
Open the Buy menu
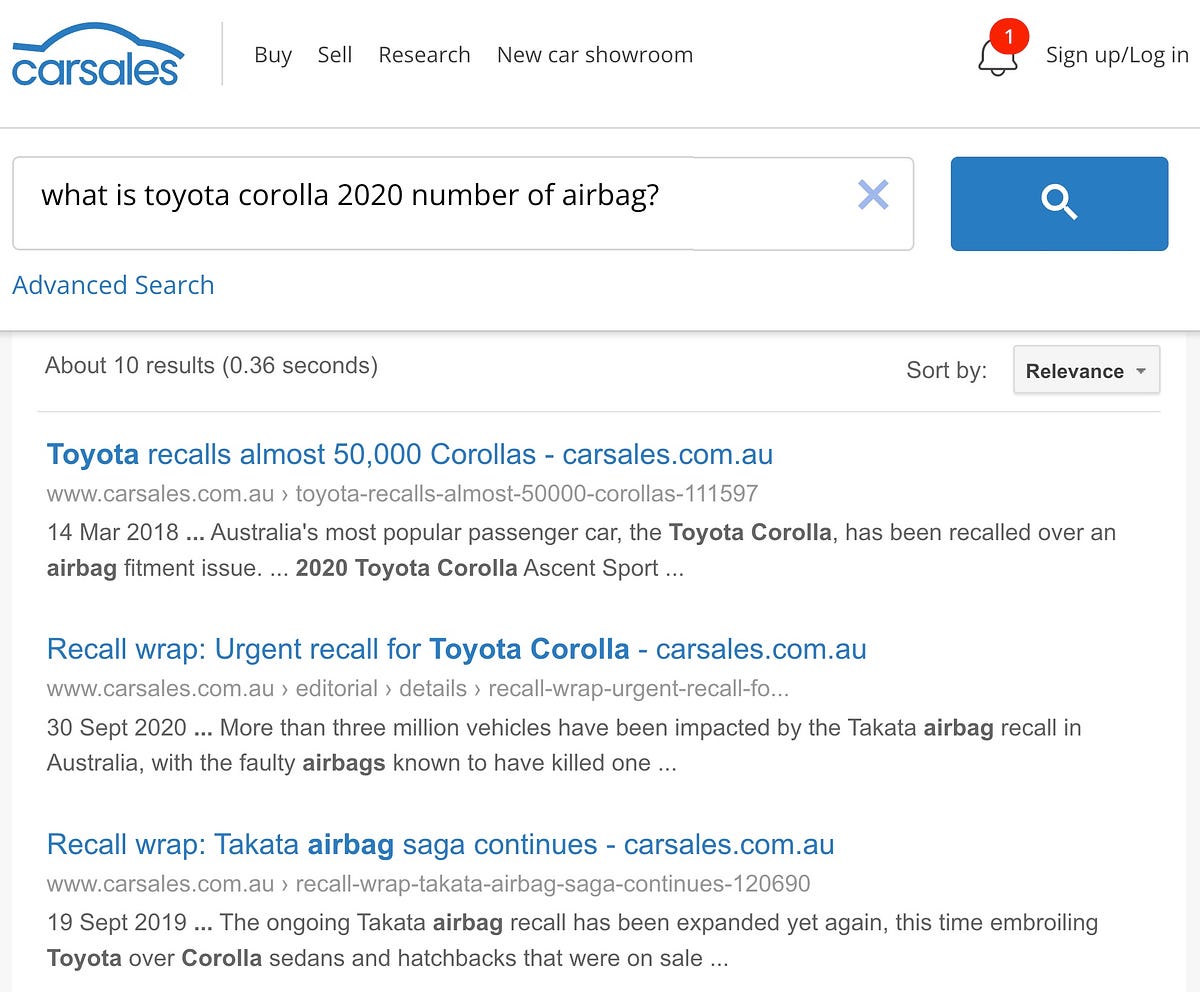[273, 55]
